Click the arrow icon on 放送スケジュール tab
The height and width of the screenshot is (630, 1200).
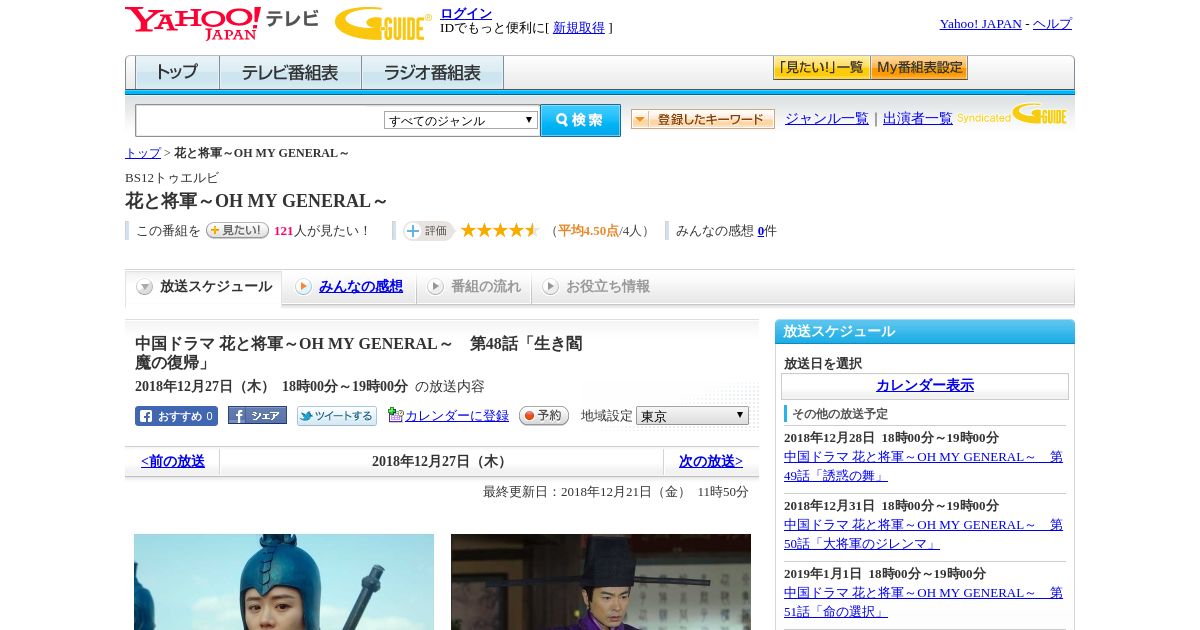(x=145, y=287)
